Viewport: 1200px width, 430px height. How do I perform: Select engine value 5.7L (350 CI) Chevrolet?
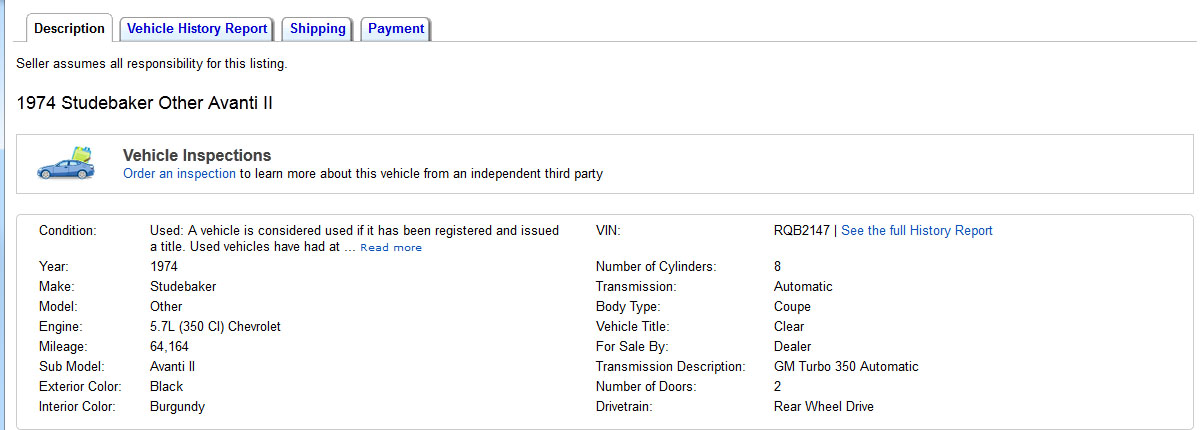(215, 326)
